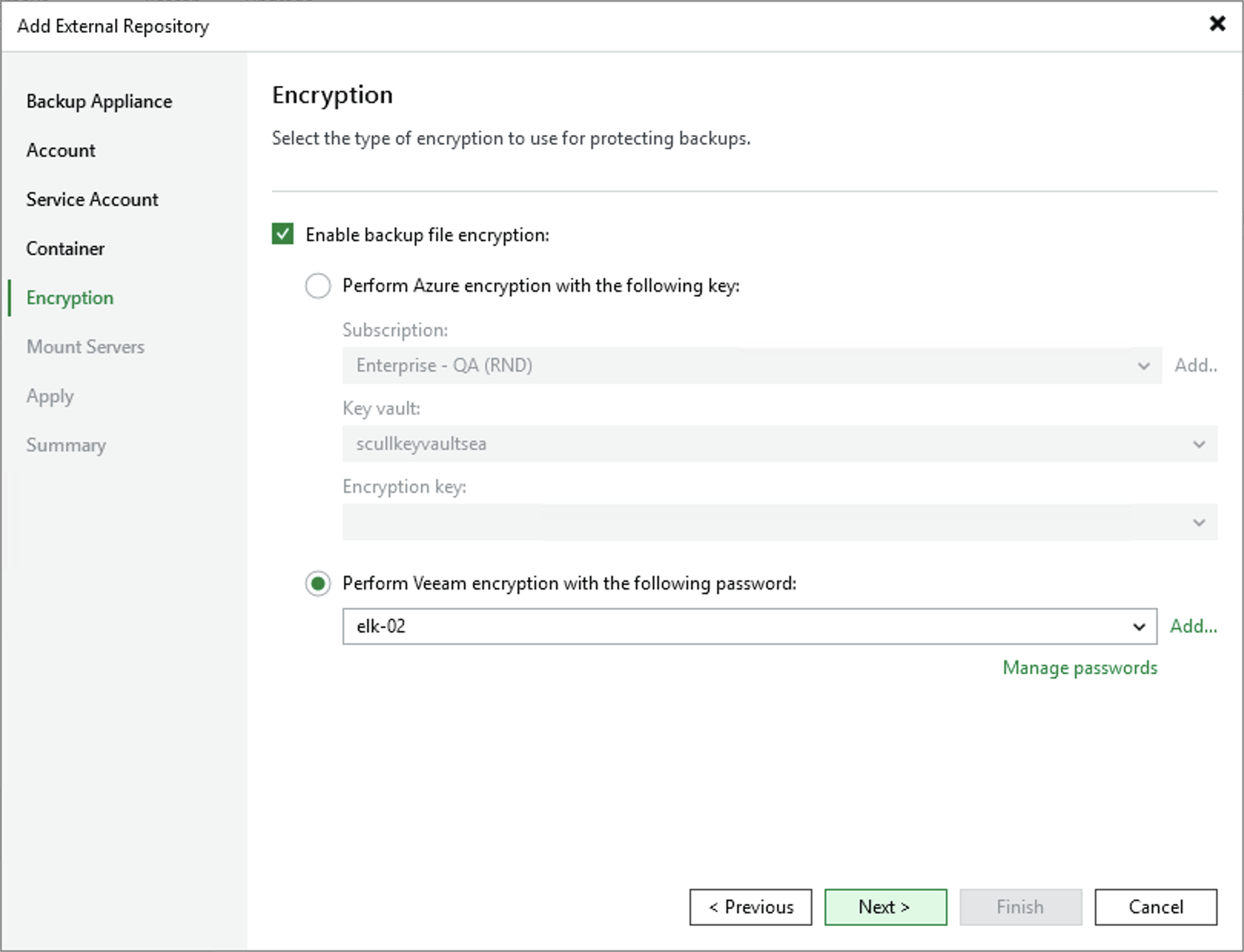Go to the Container step
1244x952 pixels.
click(x=65, y=249)
